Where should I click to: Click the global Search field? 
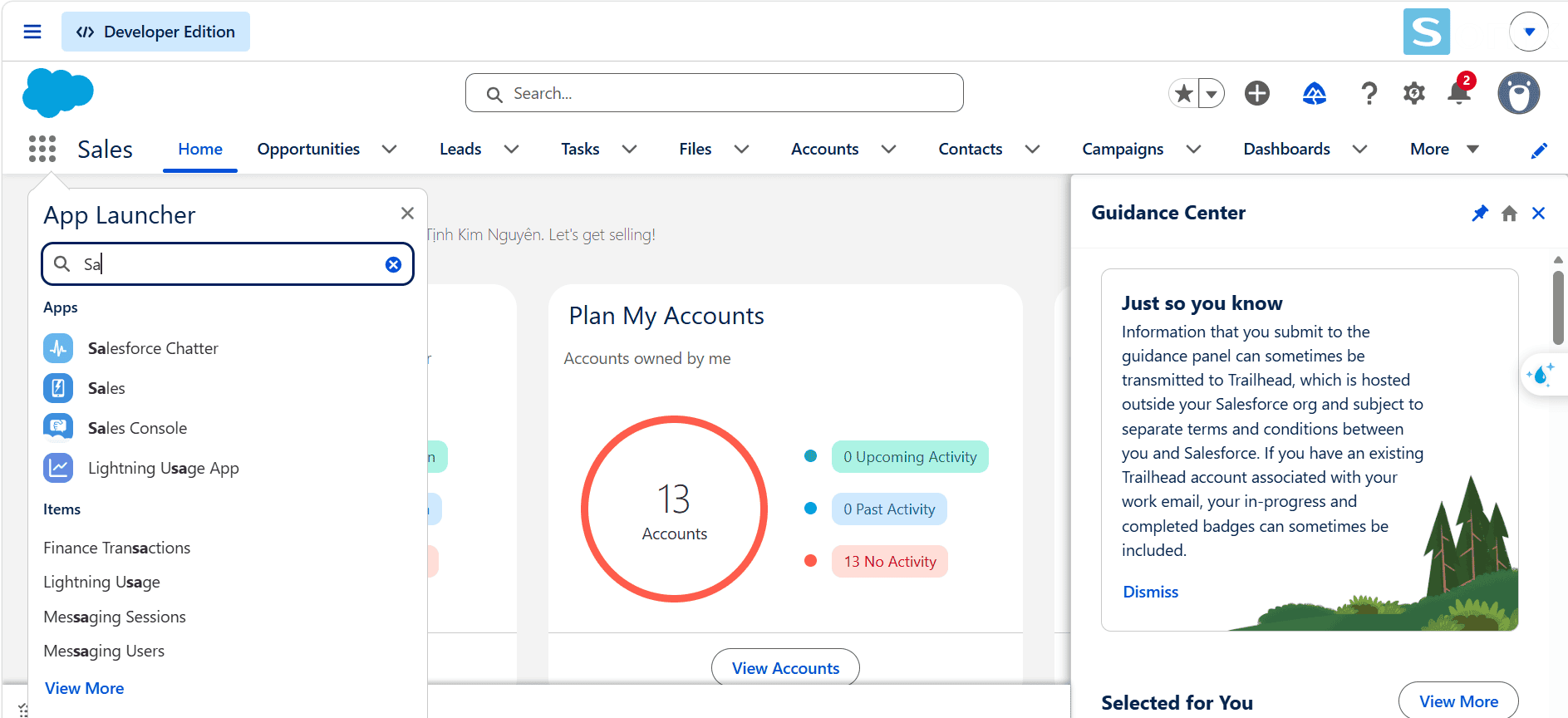[x=715, y=93]
